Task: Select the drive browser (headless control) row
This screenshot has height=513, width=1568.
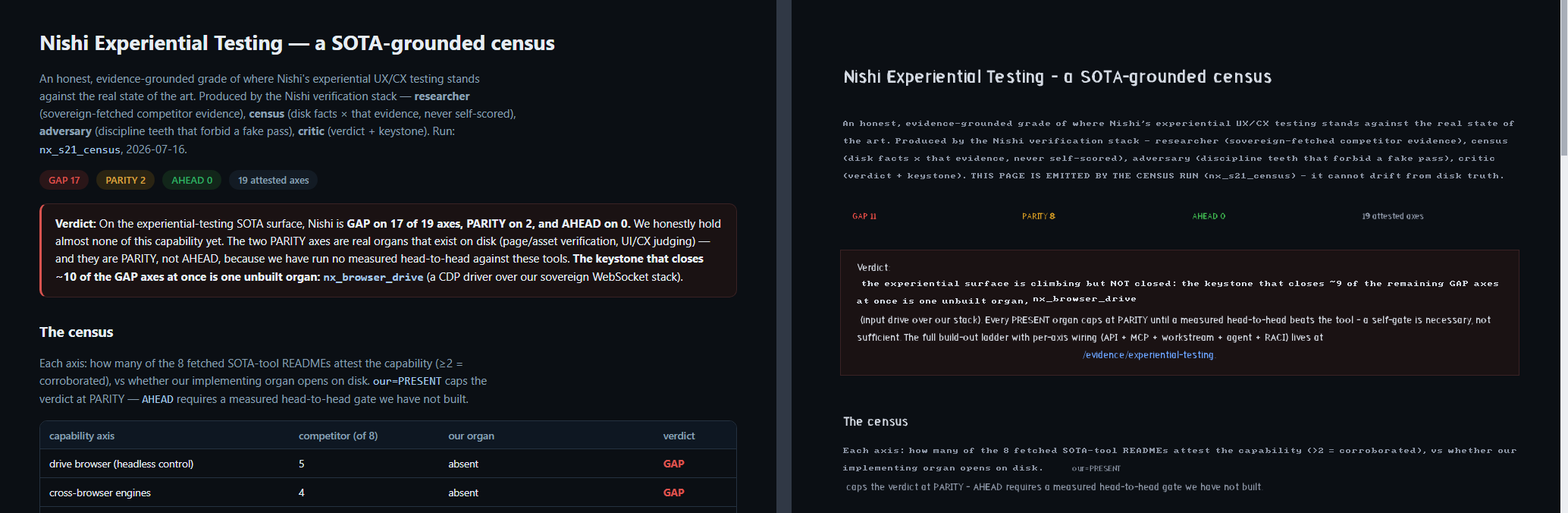Action: click(387, 464)
